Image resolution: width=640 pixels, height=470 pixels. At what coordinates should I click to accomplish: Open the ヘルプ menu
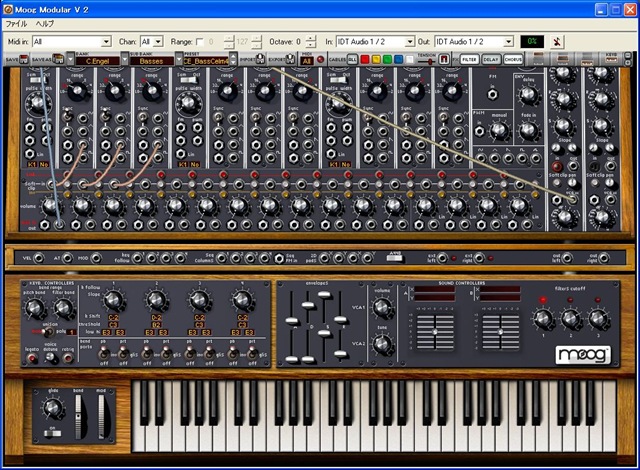click(44, 24)
